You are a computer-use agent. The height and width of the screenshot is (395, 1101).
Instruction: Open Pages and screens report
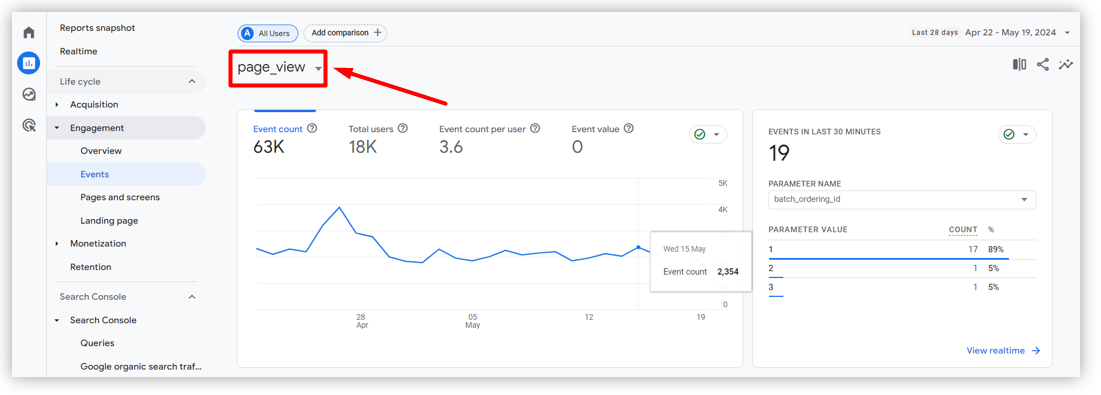click(x=120, y=197)
